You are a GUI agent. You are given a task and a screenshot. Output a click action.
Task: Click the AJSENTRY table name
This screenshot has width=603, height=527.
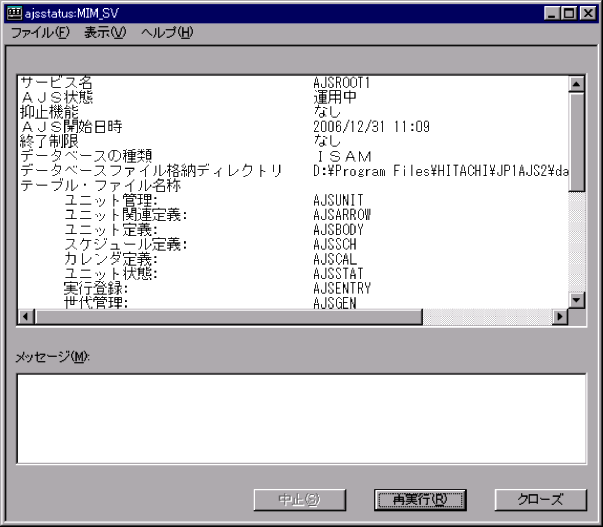click(x=342, y=288)
